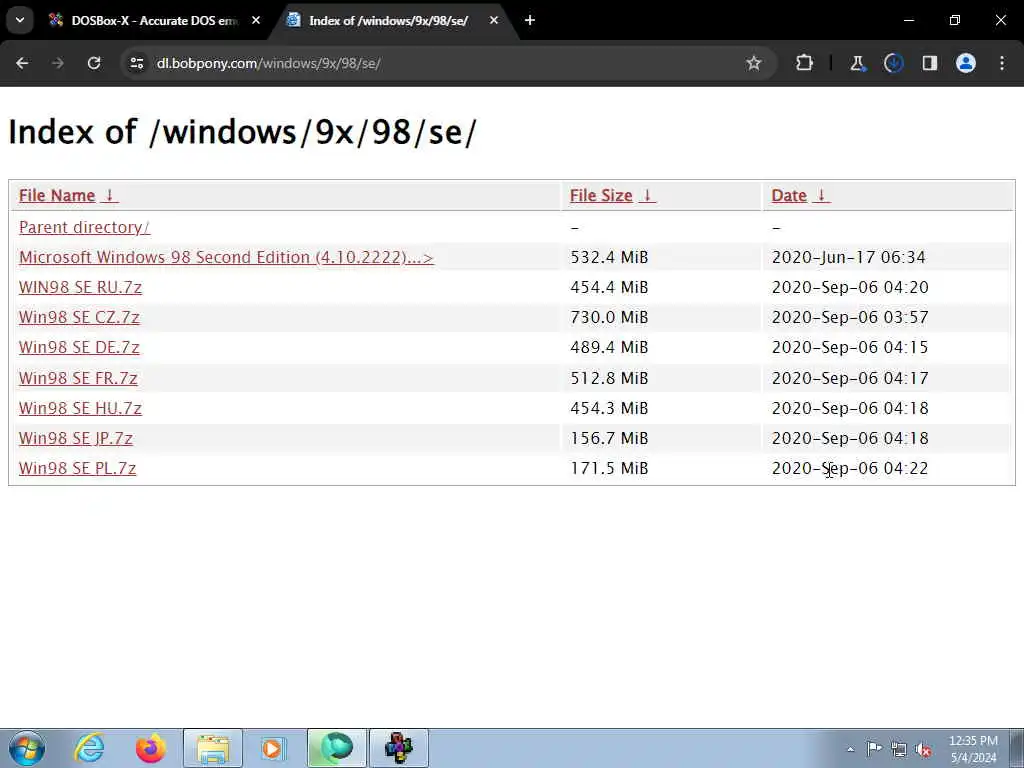Select the 532.4 MiB size cell
1024x768 pixels.
click(x=609, y=257)
